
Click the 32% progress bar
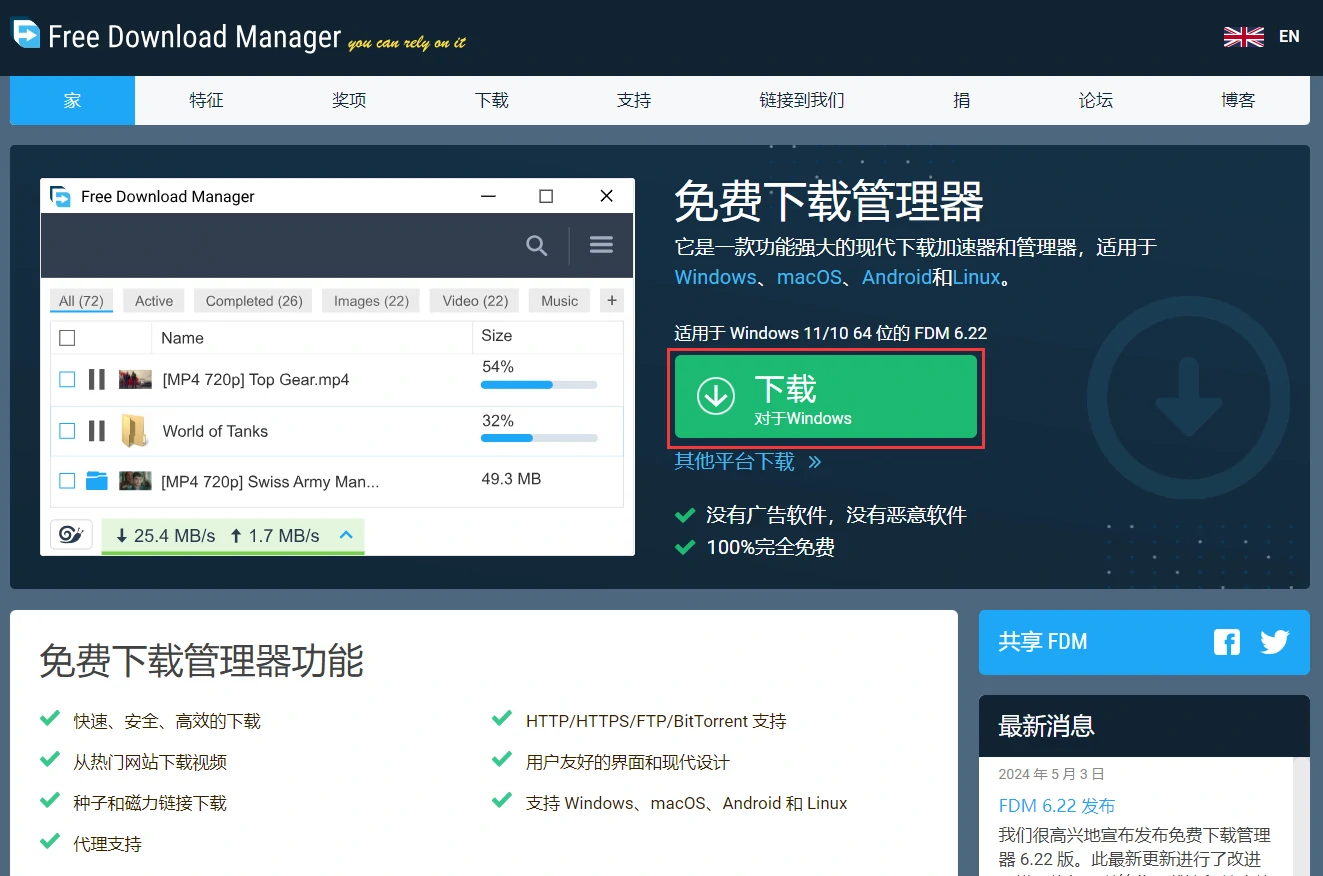539,437
